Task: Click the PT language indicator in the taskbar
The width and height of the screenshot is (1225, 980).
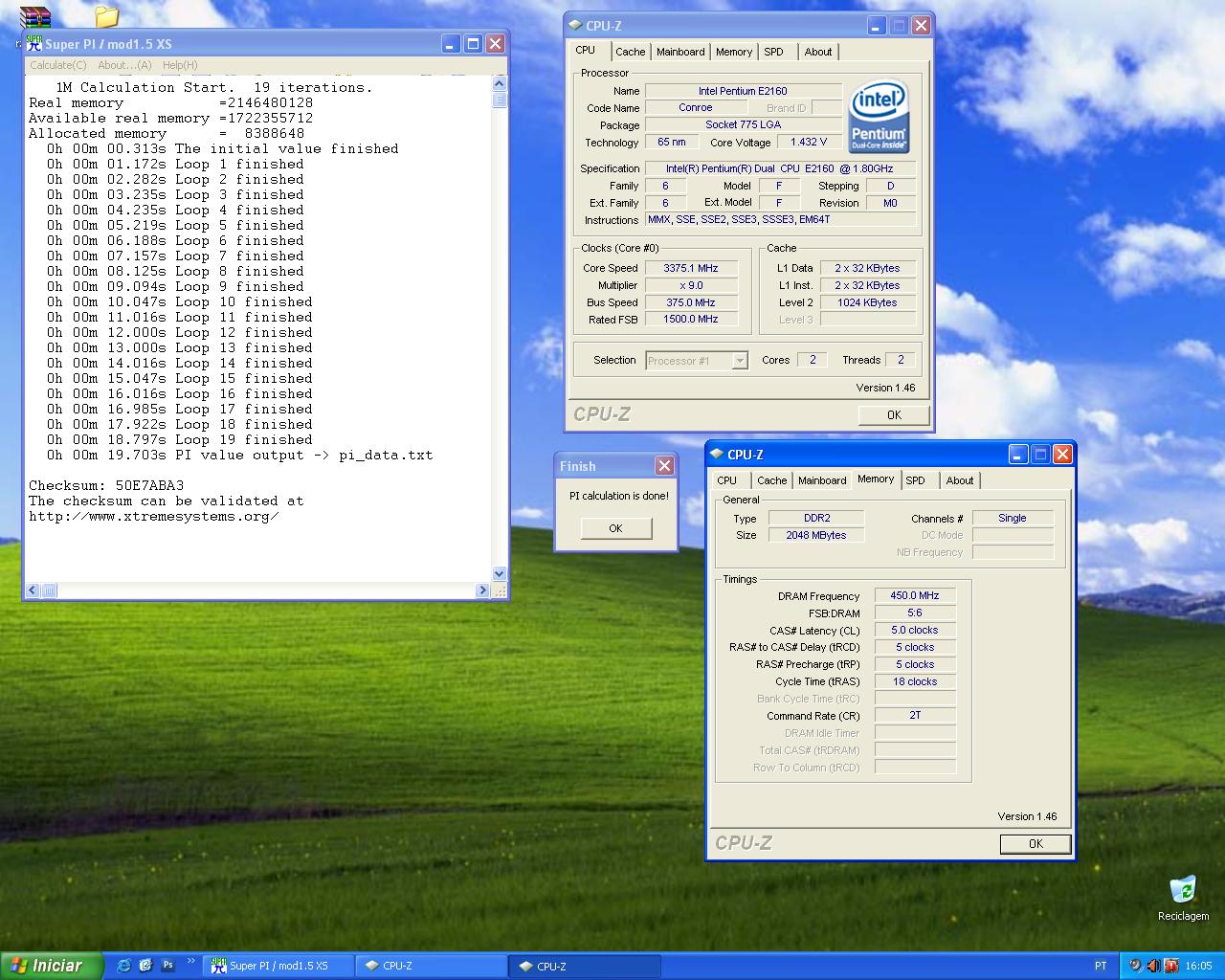Action: coord(1101,966)
